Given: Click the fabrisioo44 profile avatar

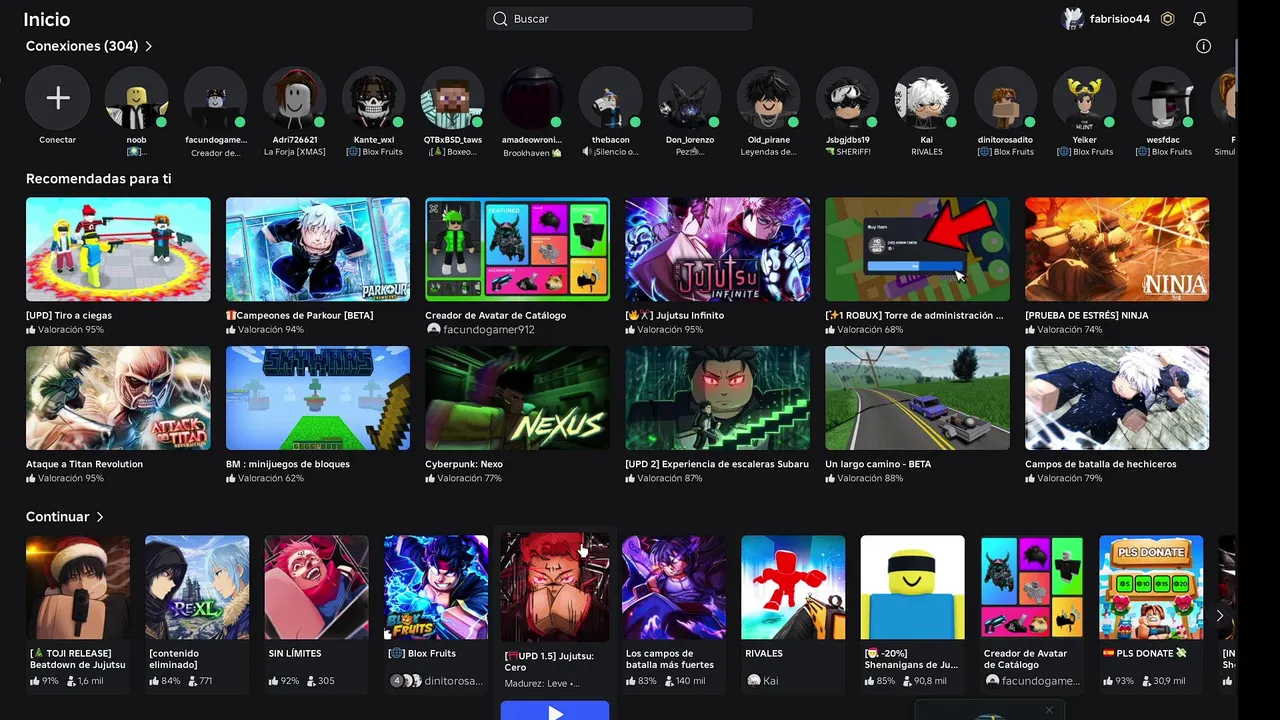Looking at the screenshot, I should (x=1073, y=19).
